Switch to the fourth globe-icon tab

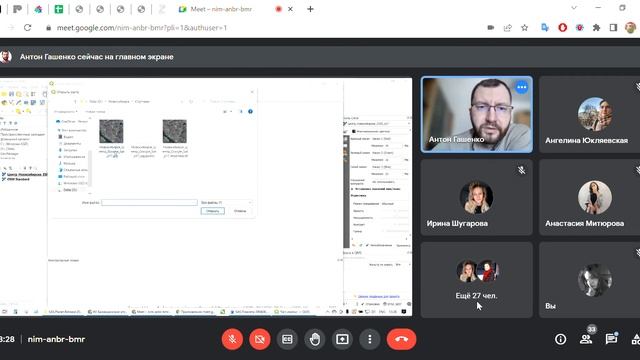pos(141,9)
